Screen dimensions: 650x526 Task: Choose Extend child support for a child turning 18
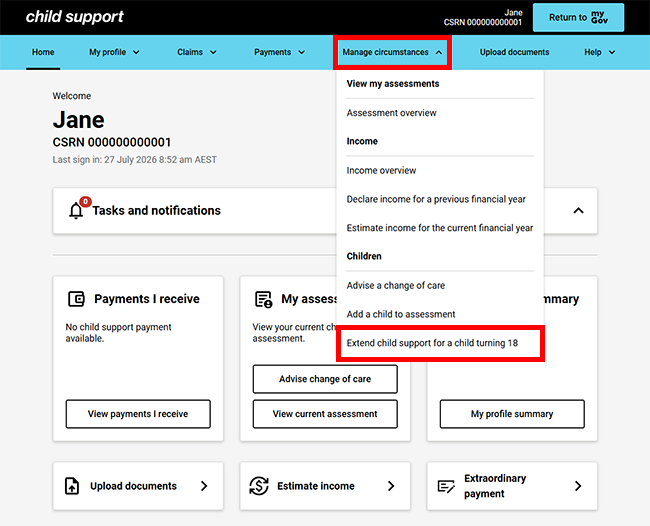[x=432, y=343]
